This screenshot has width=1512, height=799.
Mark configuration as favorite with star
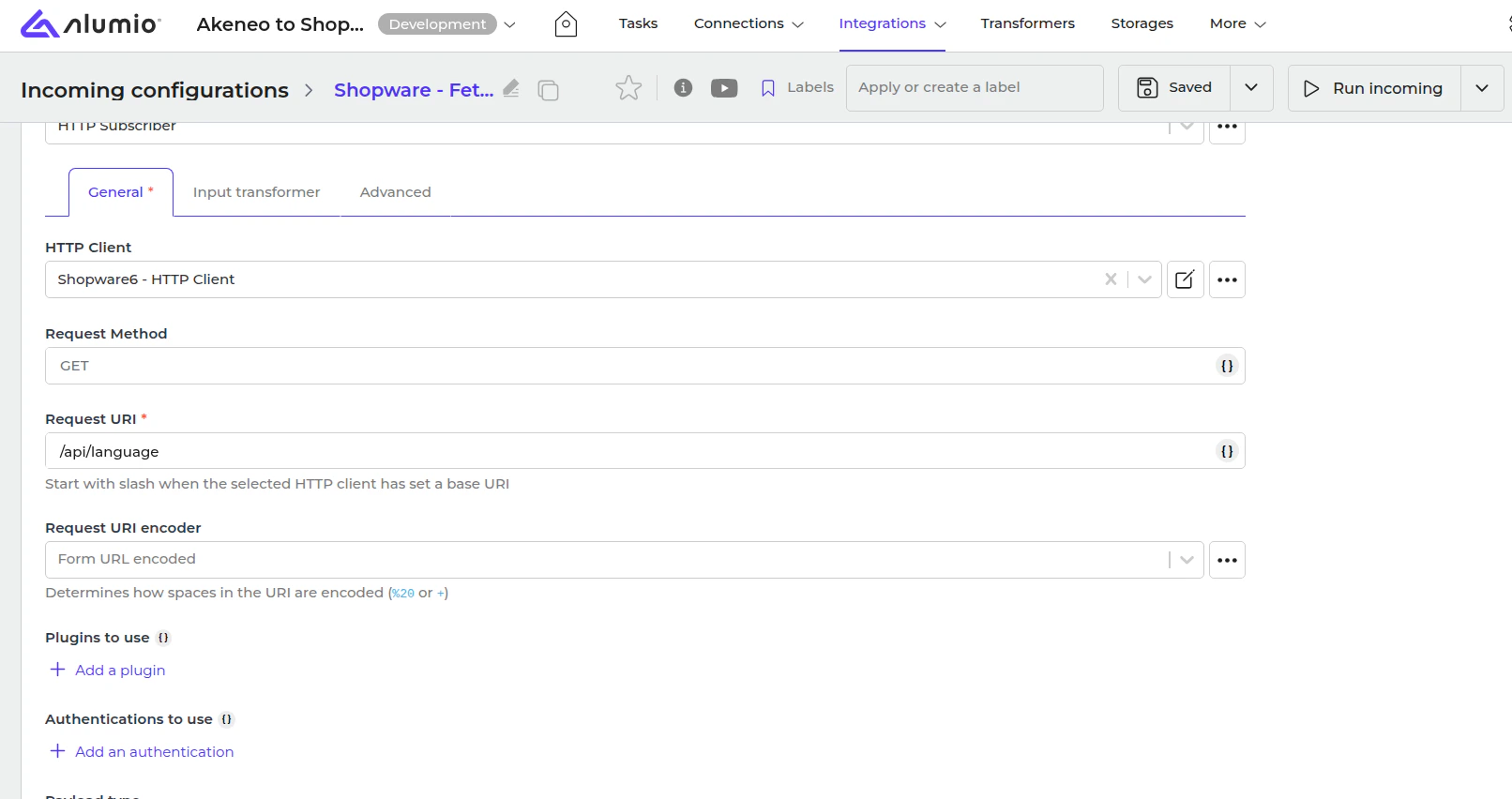point(628,88)
